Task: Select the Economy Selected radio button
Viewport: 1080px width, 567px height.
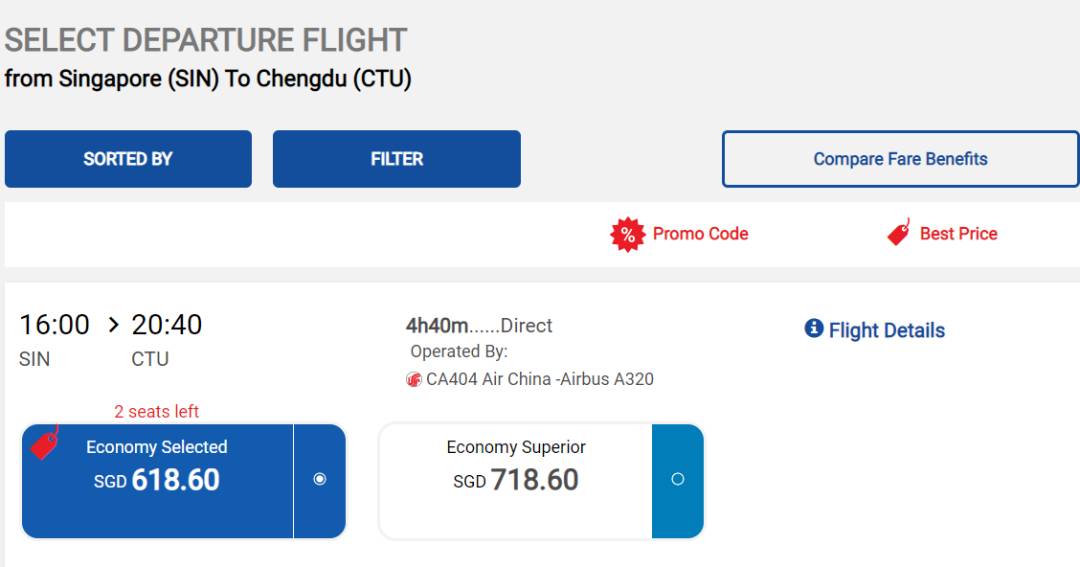Action: 320,479
